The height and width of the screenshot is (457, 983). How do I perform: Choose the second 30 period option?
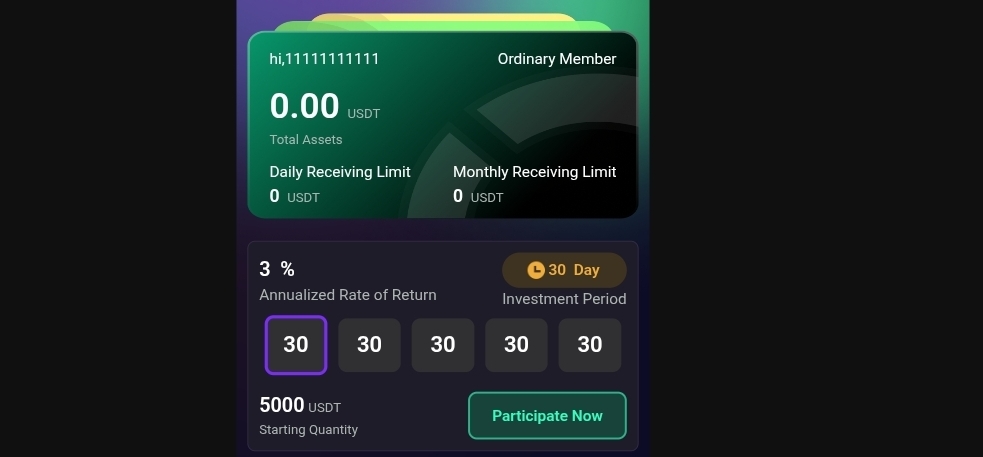pos(369,345)
